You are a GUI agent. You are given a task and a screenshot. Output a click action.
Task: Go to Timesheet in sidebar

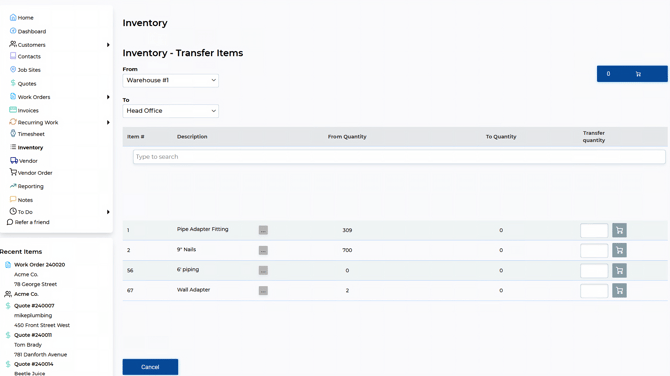(x=27, y=134)
